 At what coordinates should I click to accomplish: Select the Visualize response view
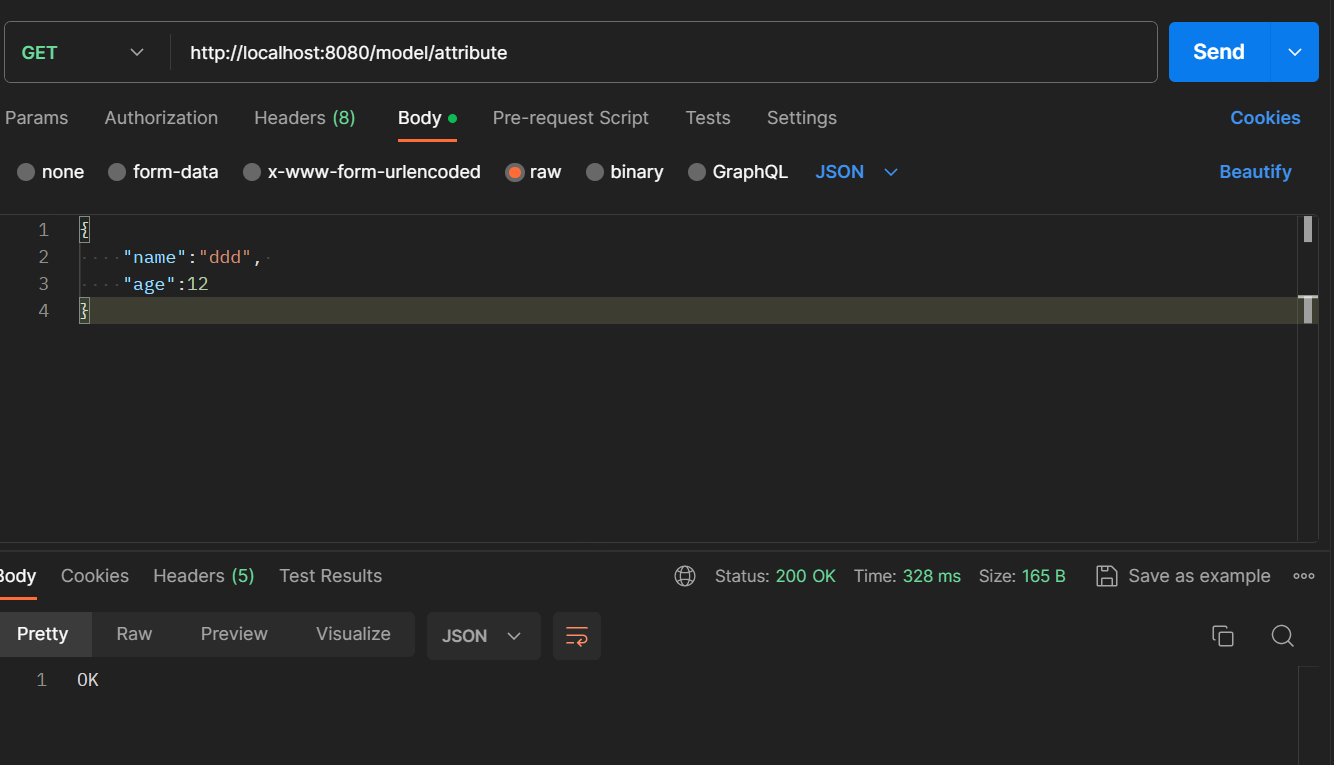pyautogui.click(x=353, y=634)
